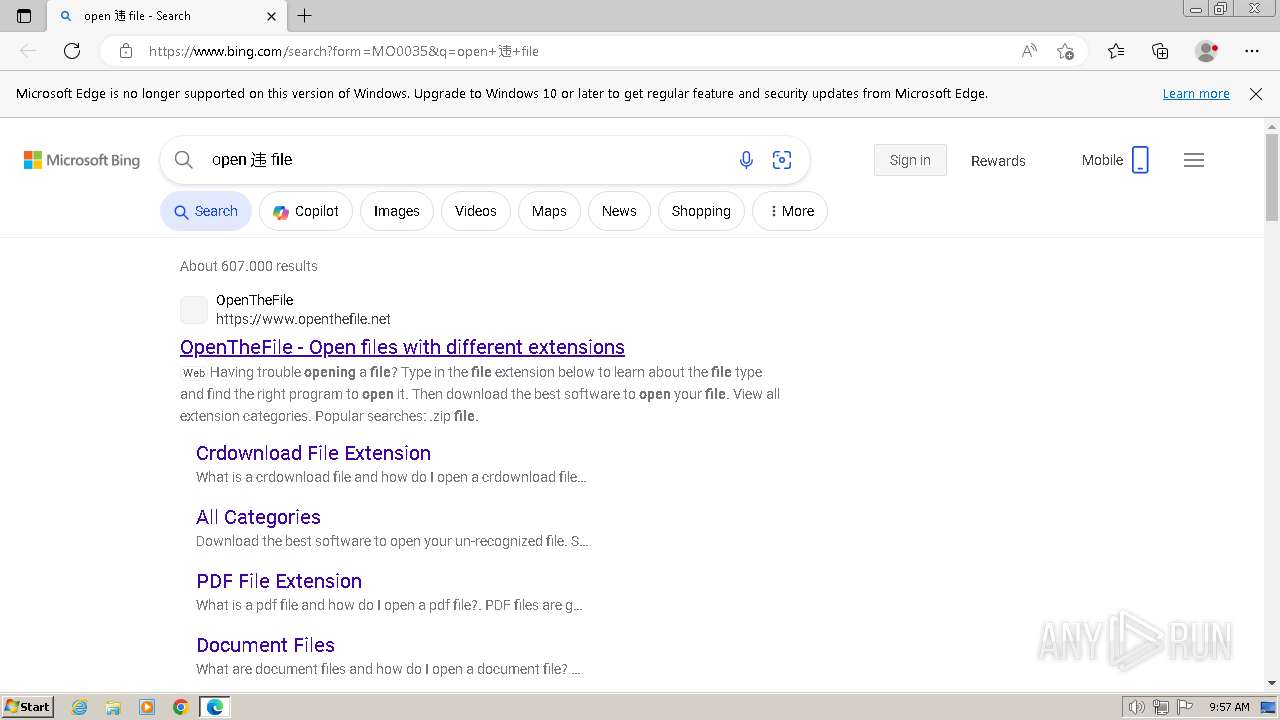1280x720 pixels.
Task: Open the tab actions menu icon
Action: 24,16
